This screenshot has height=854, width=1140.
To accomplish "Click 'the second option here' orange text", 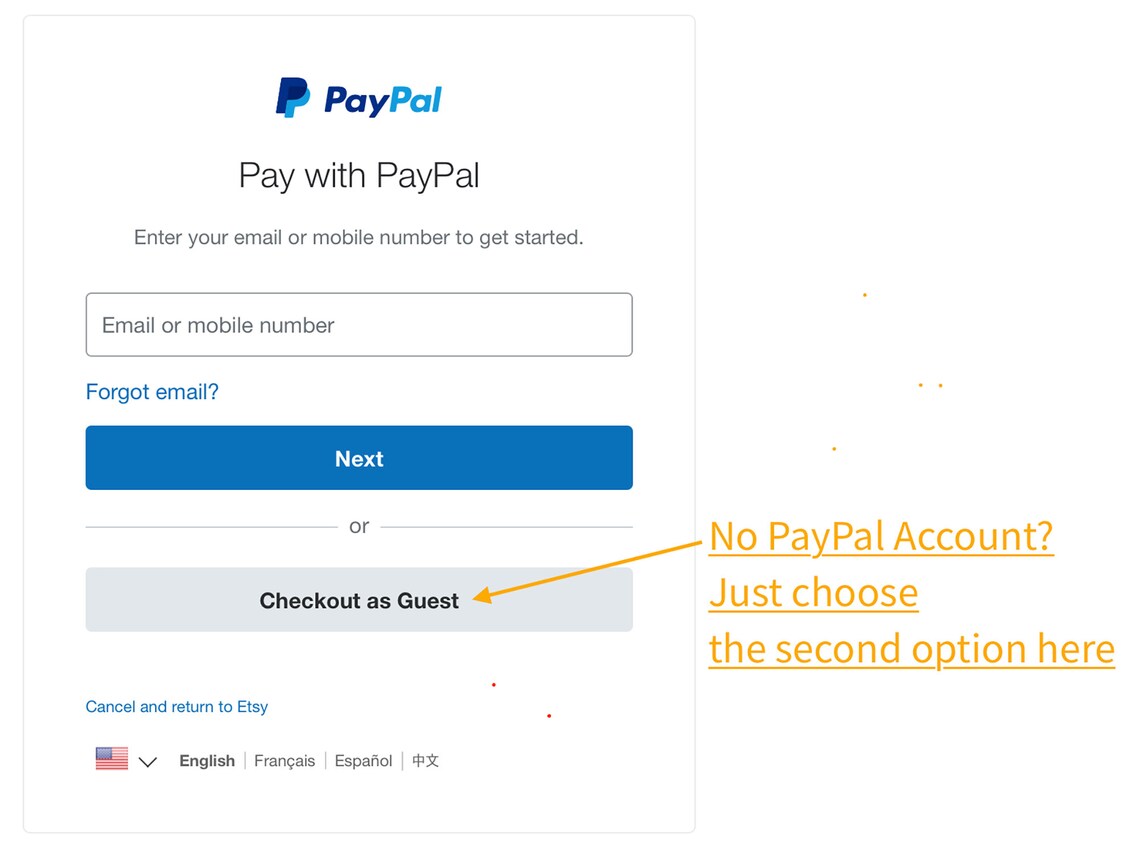I will click(912, 649).
